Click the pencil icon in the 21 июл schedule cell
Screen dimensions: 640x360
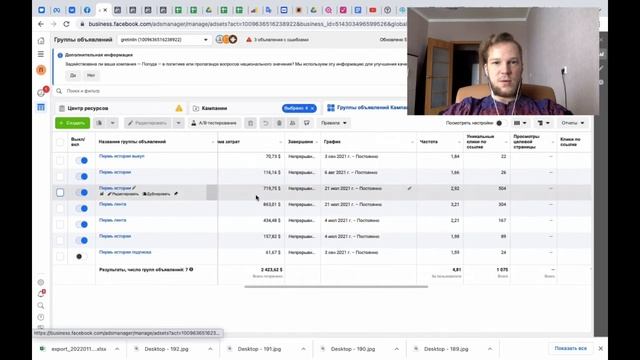point(409,189)
